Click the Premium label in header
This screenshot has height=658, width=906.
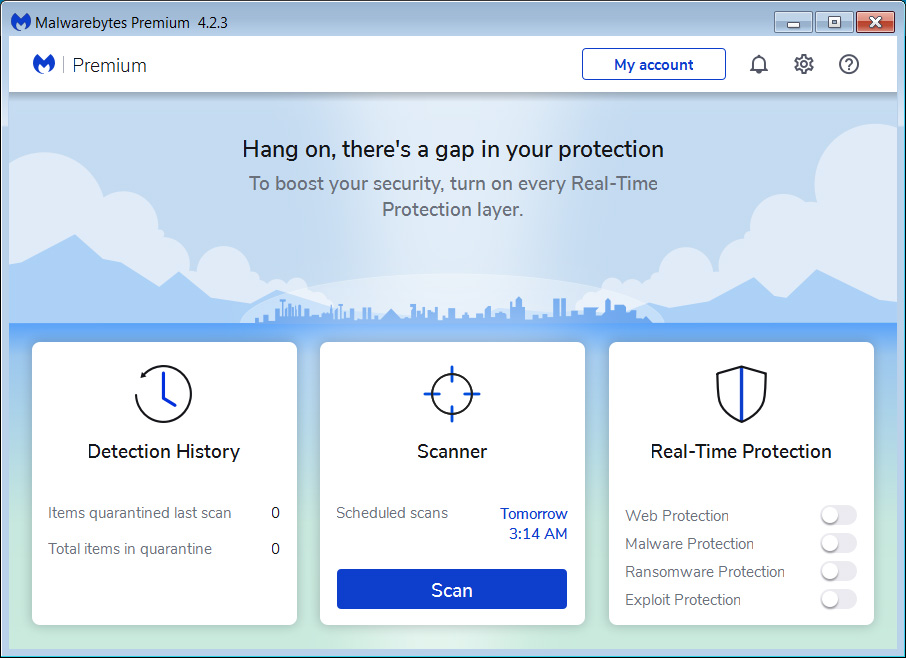click(109, 65)
